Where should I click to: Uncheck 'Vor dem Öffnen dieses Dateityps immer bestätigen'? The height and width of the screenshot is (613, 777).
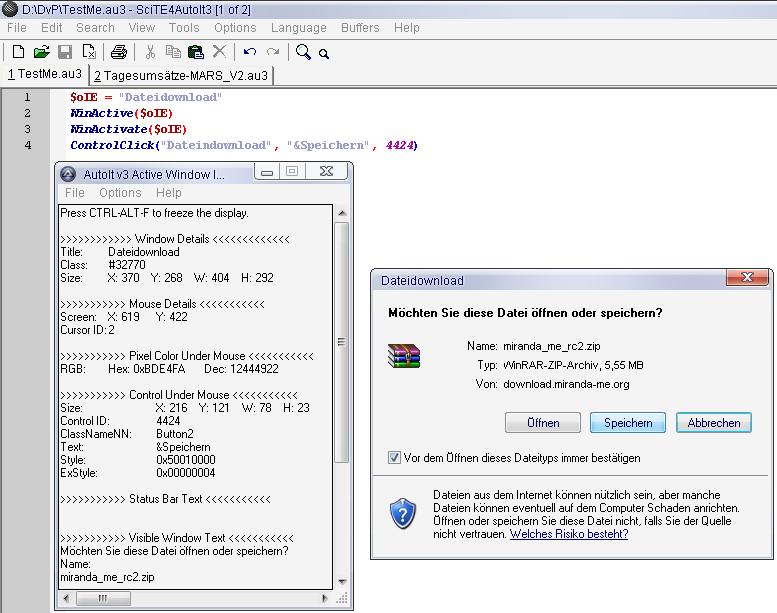[394, 458]
